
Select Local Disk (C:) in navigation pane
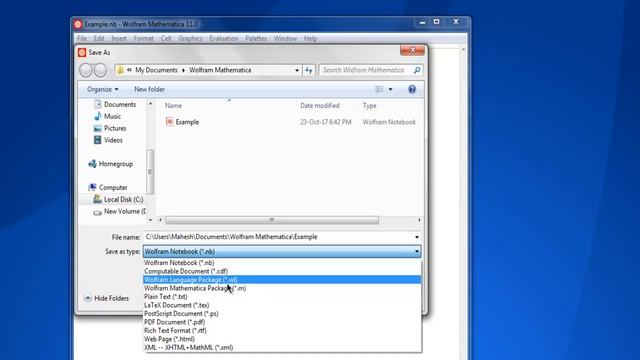pos(118,199)
